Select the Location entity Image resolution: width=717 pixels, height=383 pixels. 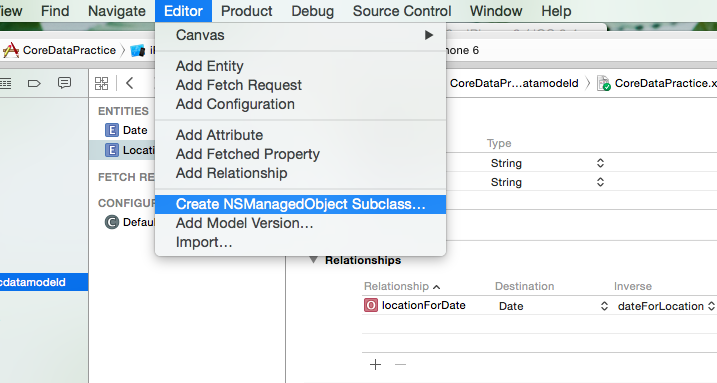pos(123,150)
